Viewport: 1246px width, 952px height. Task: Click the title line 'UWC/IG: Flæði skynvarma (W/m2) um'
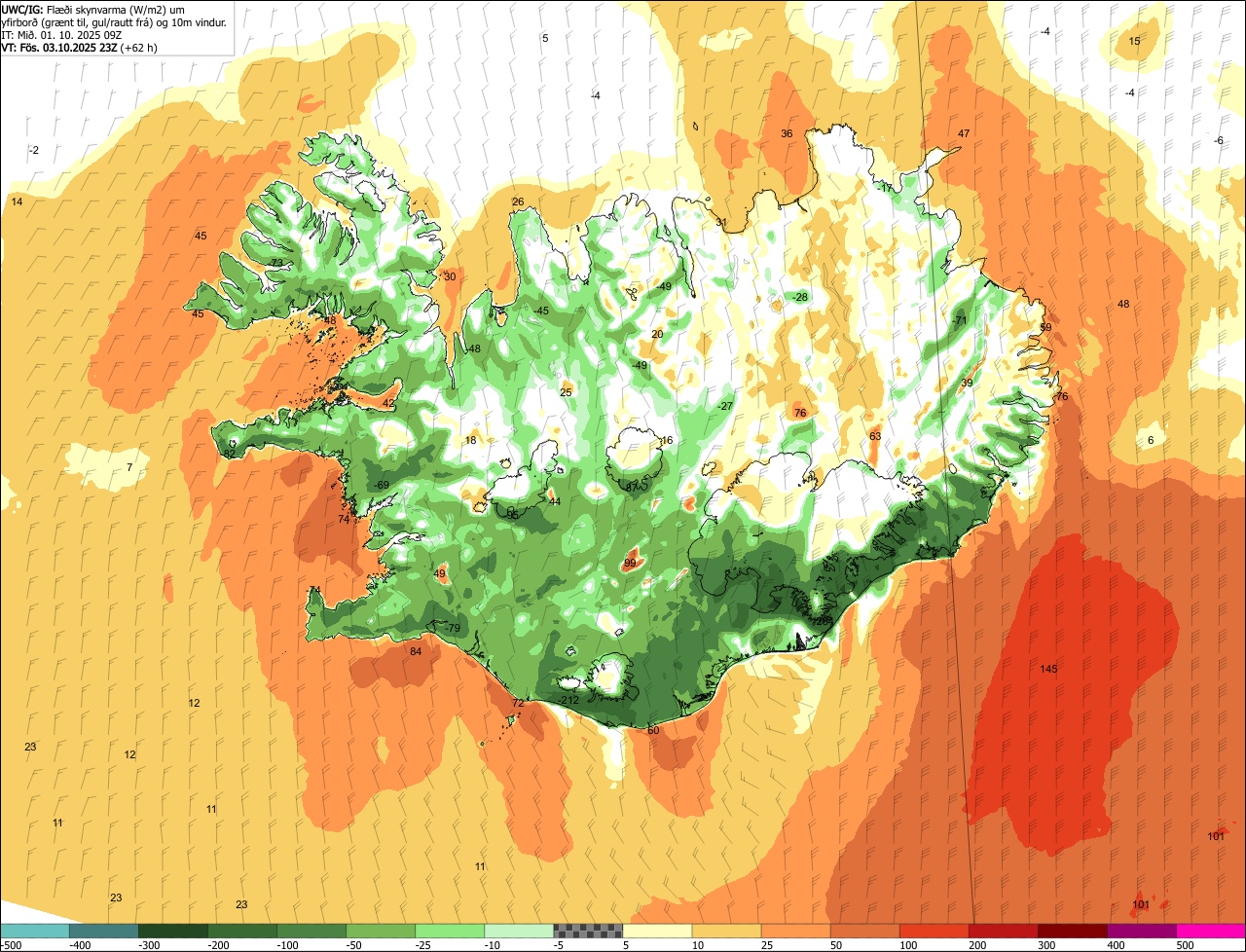[x=94, y=9]
